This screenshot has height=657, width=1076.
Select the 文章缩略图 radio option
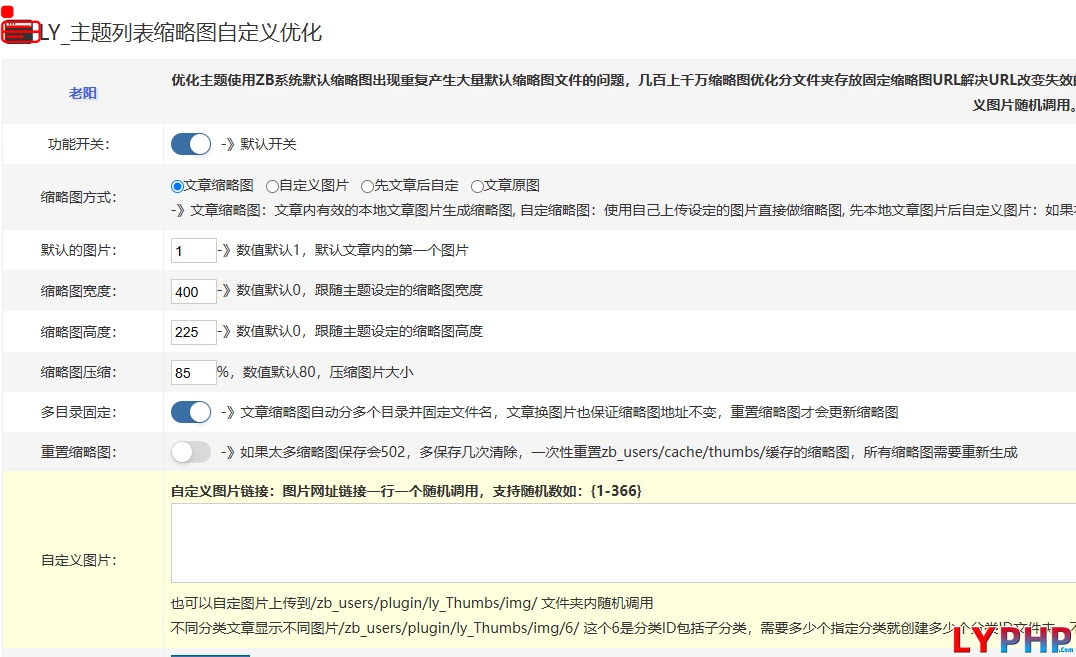click(178, 186)
